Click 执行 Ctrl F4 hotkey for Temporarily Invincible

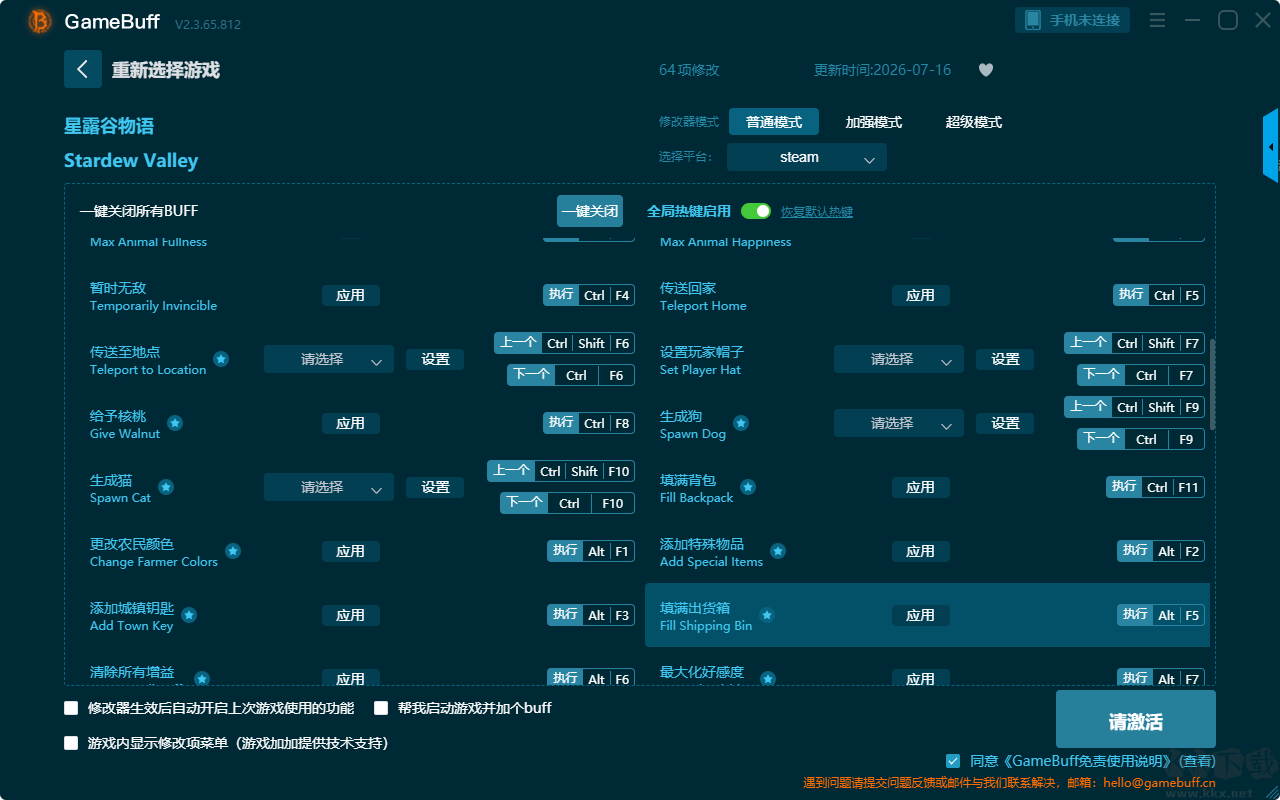589,295
